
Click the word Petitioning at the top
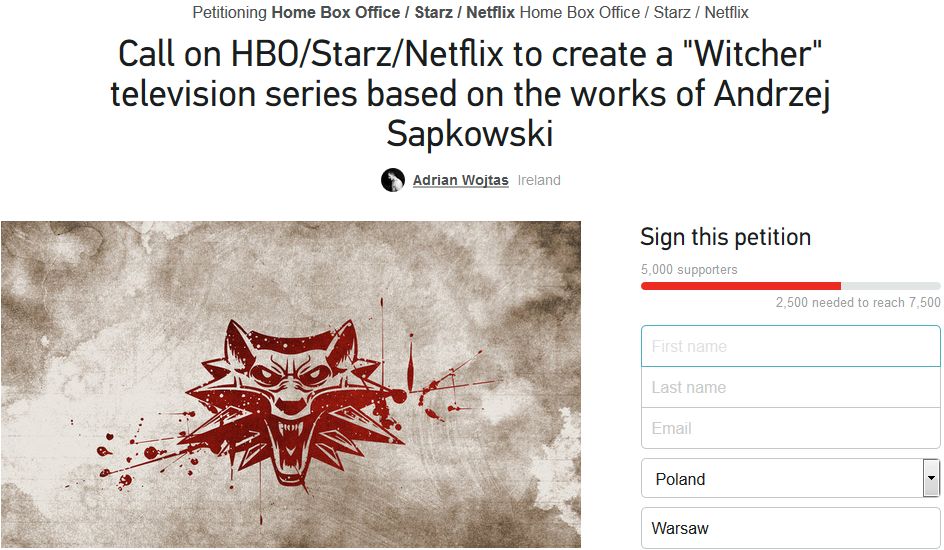point(229,12)
